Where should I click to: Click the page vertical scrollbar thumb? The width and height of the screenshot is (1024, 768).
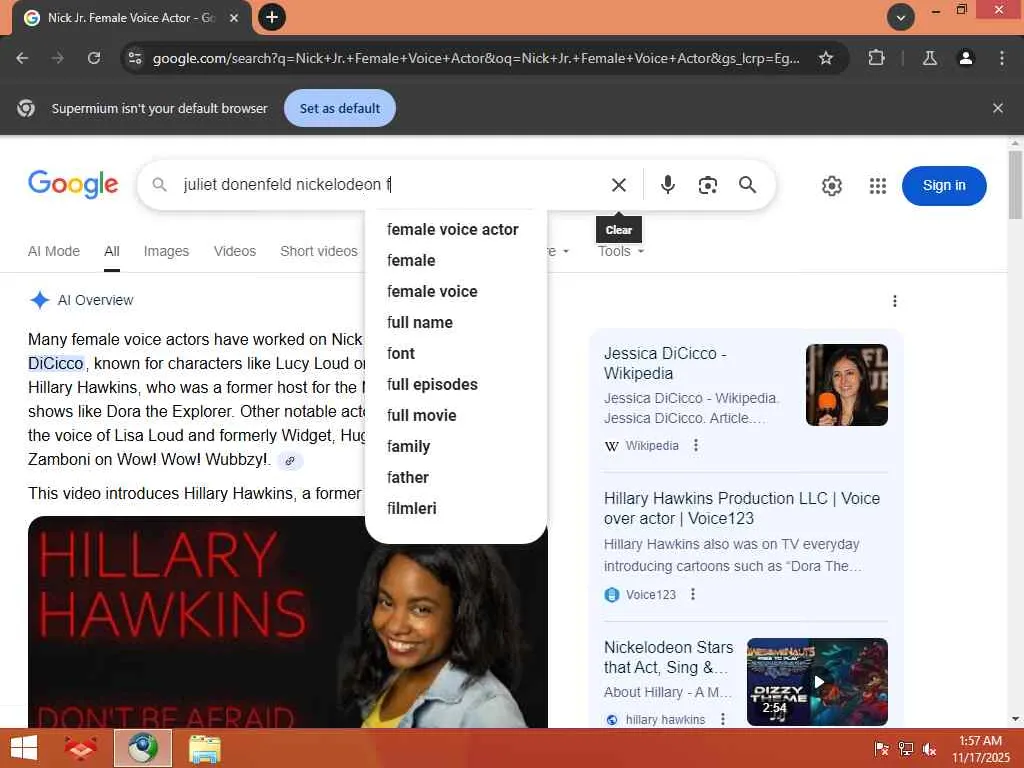tap(1015, 184)
